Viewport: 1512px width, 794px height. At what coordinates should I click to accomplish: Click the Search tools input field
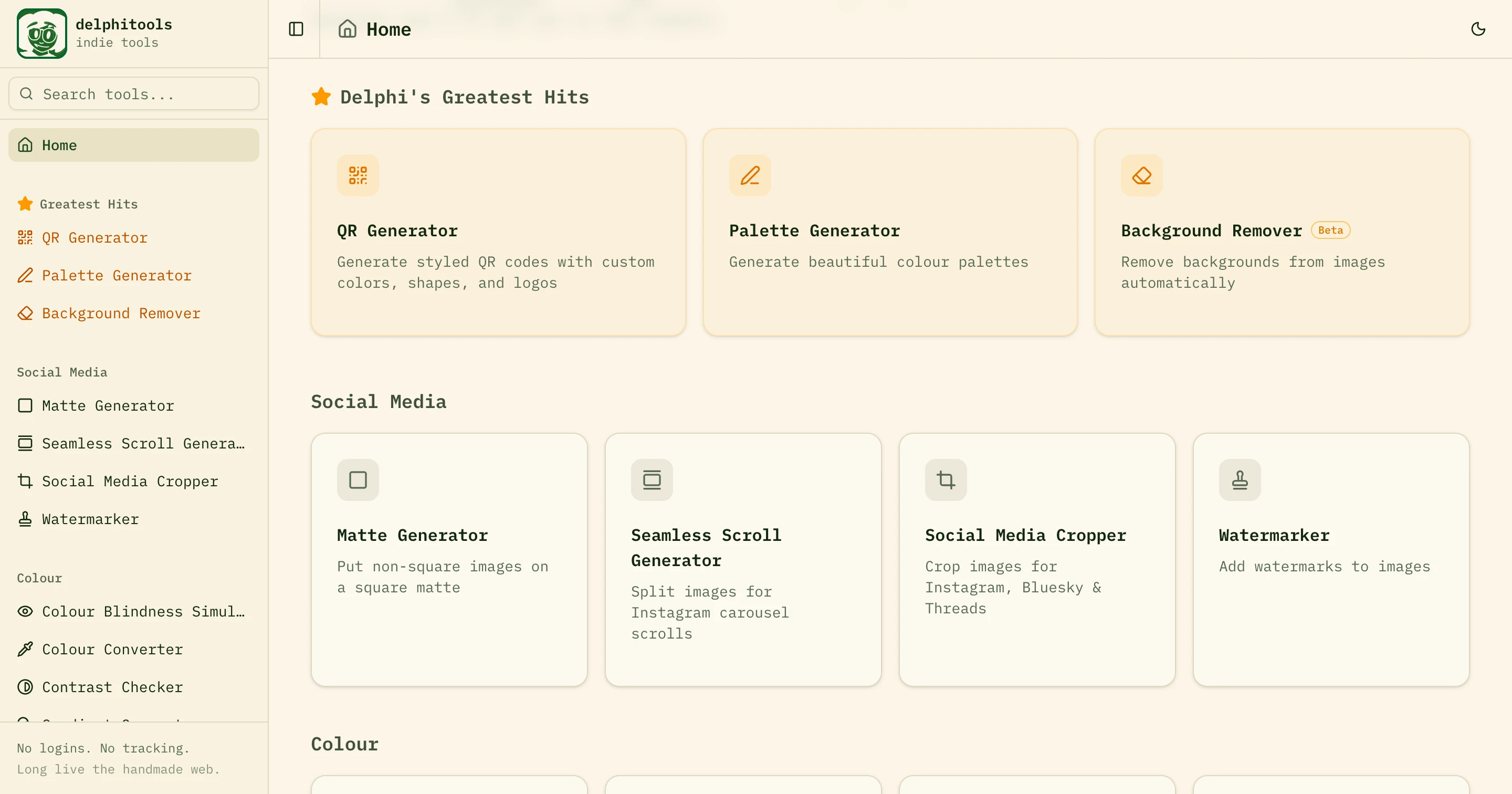(134, 94)
